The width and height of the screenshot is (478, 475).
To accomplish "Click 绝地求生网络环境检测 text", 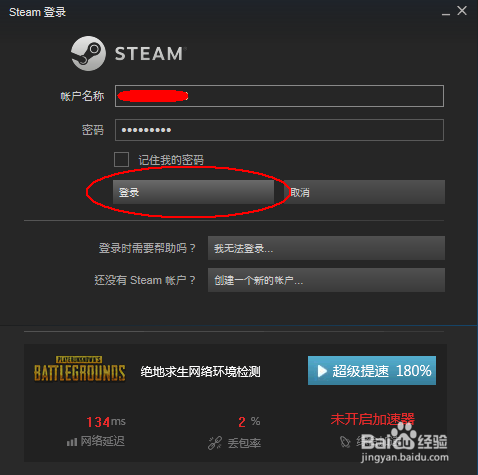I will 200,372.
